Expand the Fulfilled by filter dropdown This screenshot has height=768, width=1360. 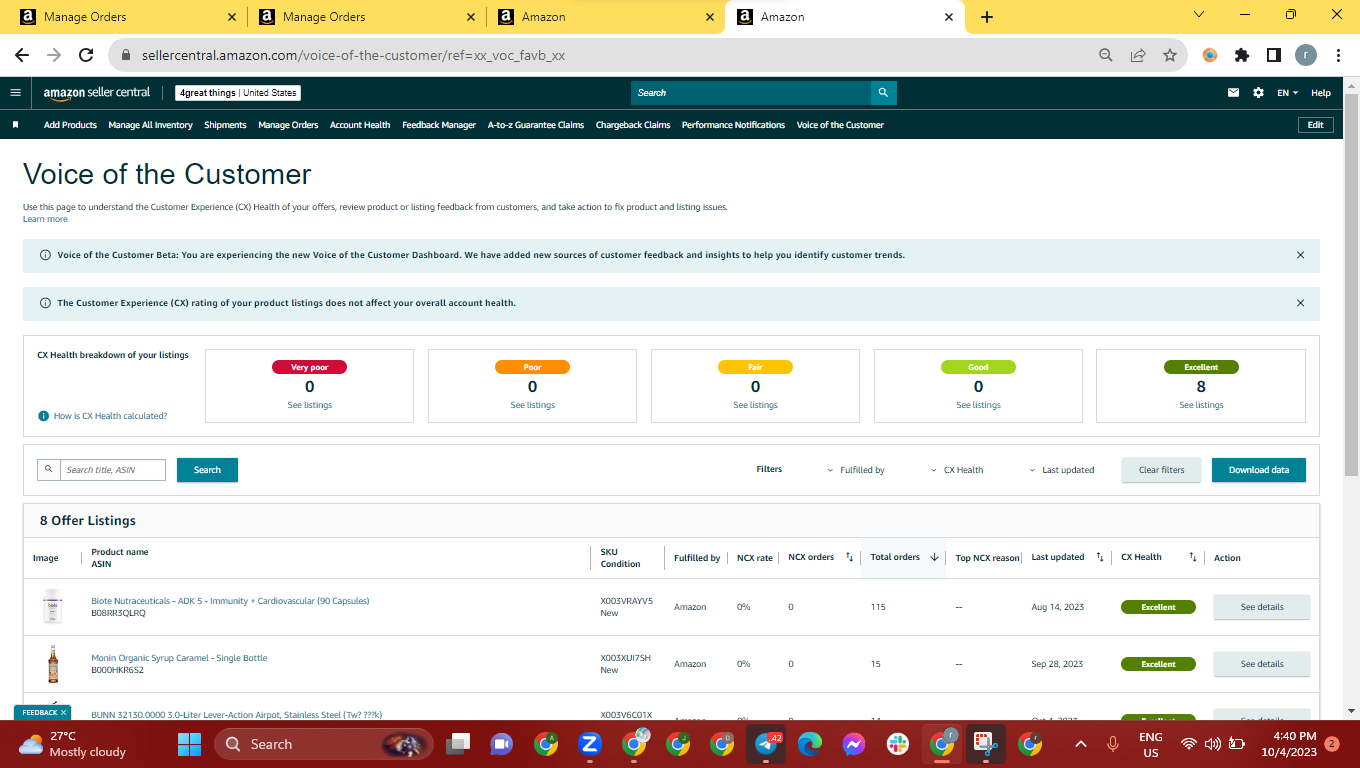click(856, 470)
